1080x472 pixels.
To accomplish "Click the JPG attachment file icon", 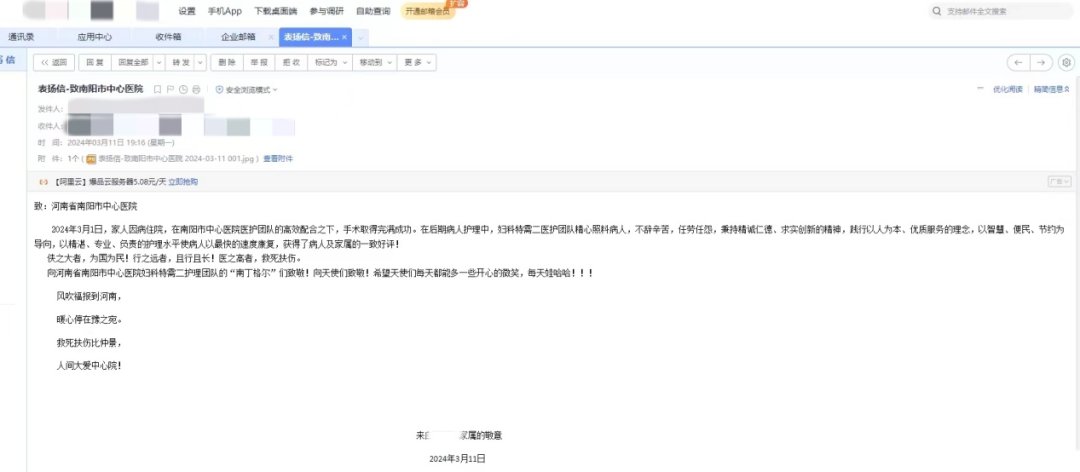I will [x=91, y=159].
